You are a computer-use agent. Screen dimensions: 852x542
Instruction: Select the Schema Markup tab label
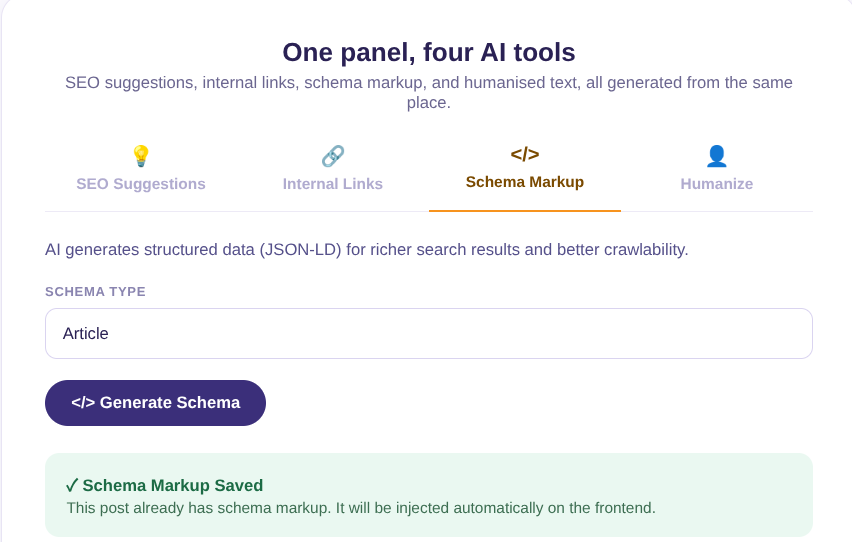tap(525, 182)
